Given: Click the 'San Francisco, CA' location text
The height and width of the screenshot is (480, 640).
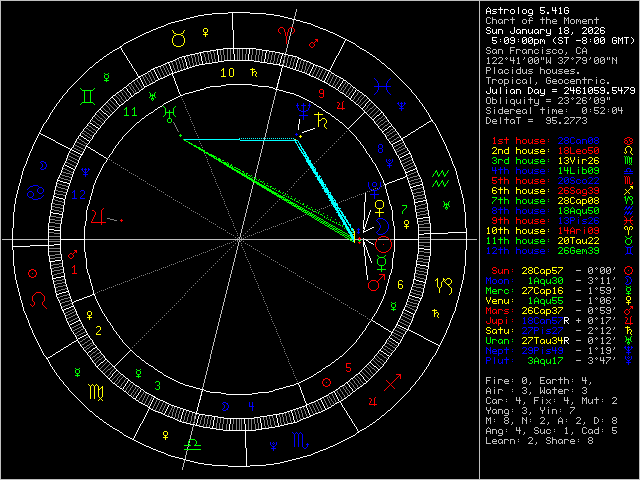Looking at the screenshot, I should [x=536, y=51].
